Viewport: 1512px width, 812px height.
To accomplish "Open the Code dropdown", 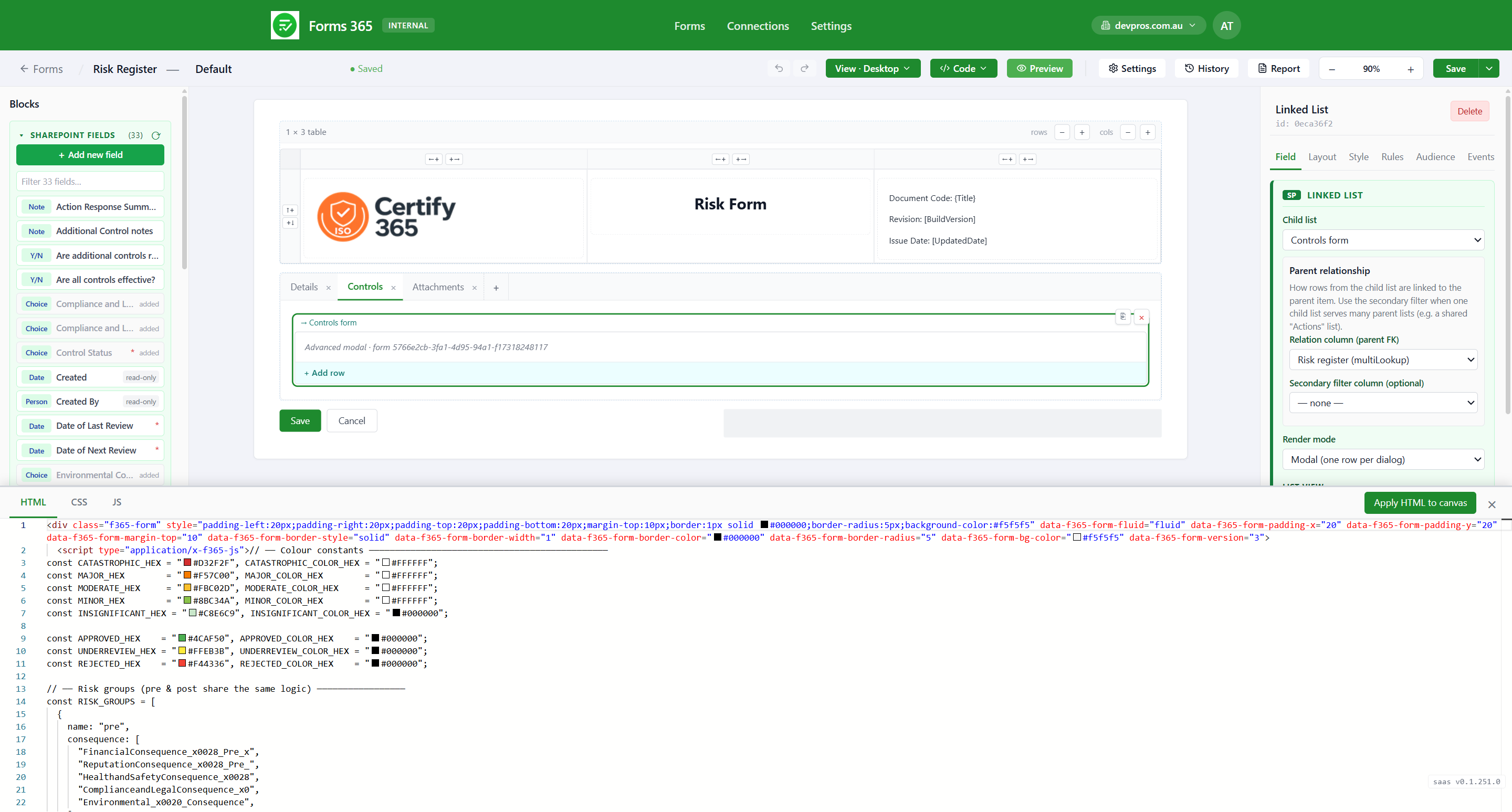I will point(963,69).
